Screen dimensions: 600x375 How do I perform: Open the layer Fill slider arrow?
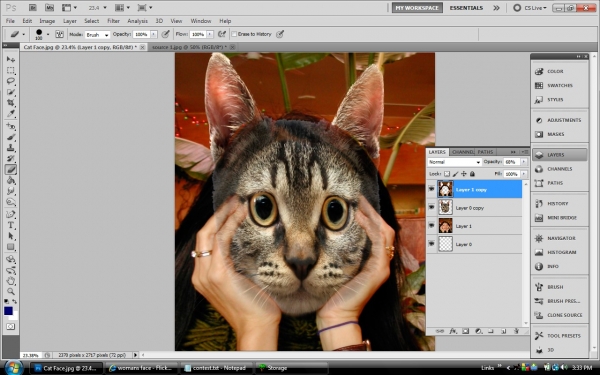(524, 174)
